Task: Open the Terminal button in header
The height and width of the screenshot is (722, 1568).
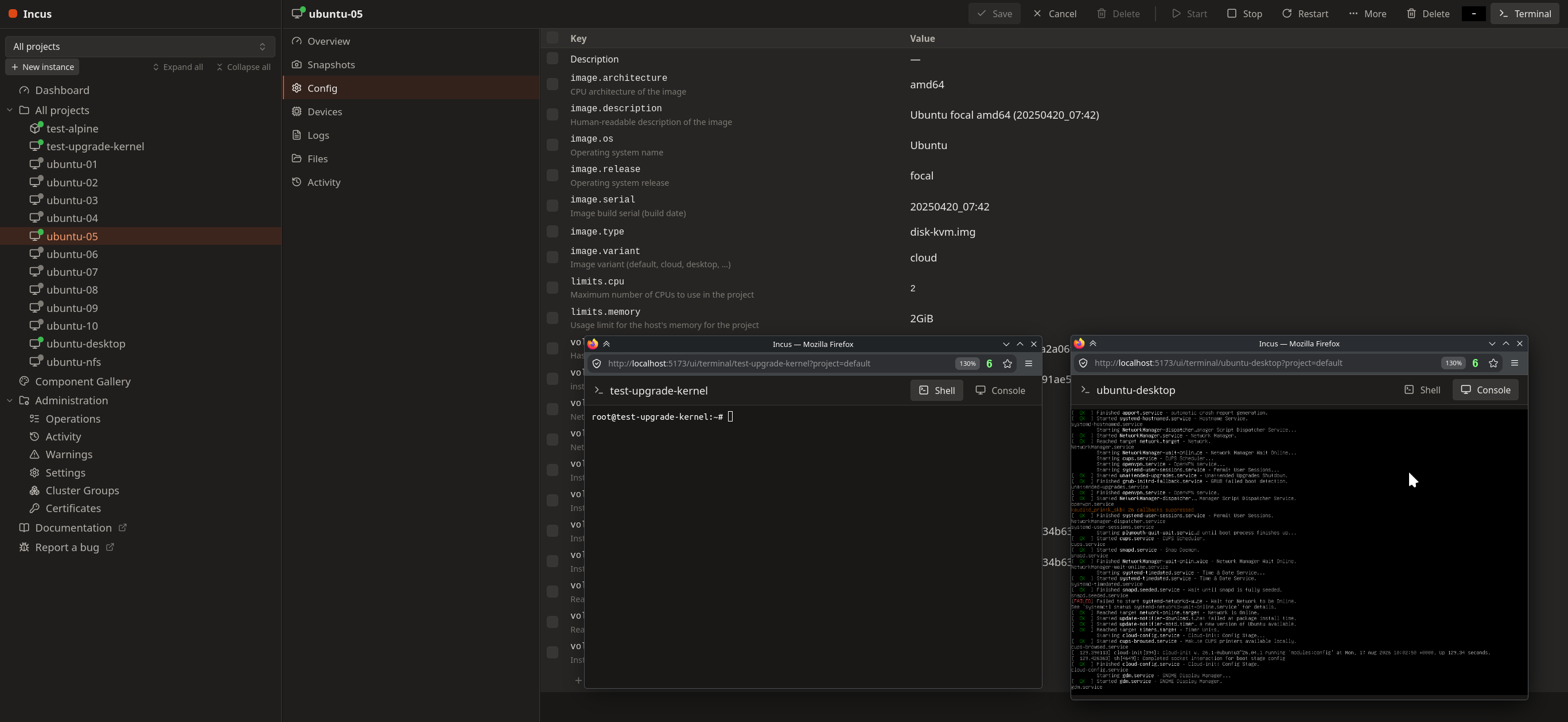Action: [x=1524, y=13]
